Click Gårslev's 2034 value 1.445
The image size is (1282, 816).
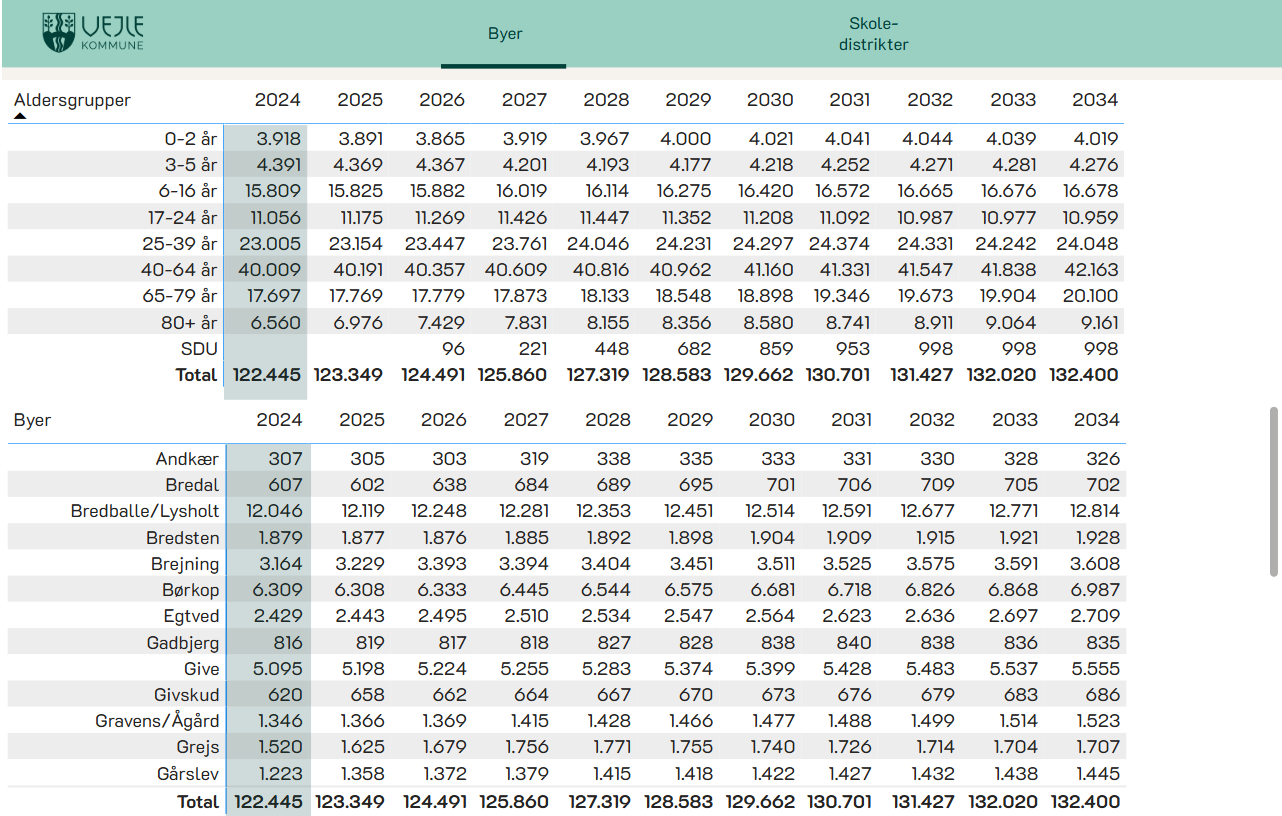1096,773
